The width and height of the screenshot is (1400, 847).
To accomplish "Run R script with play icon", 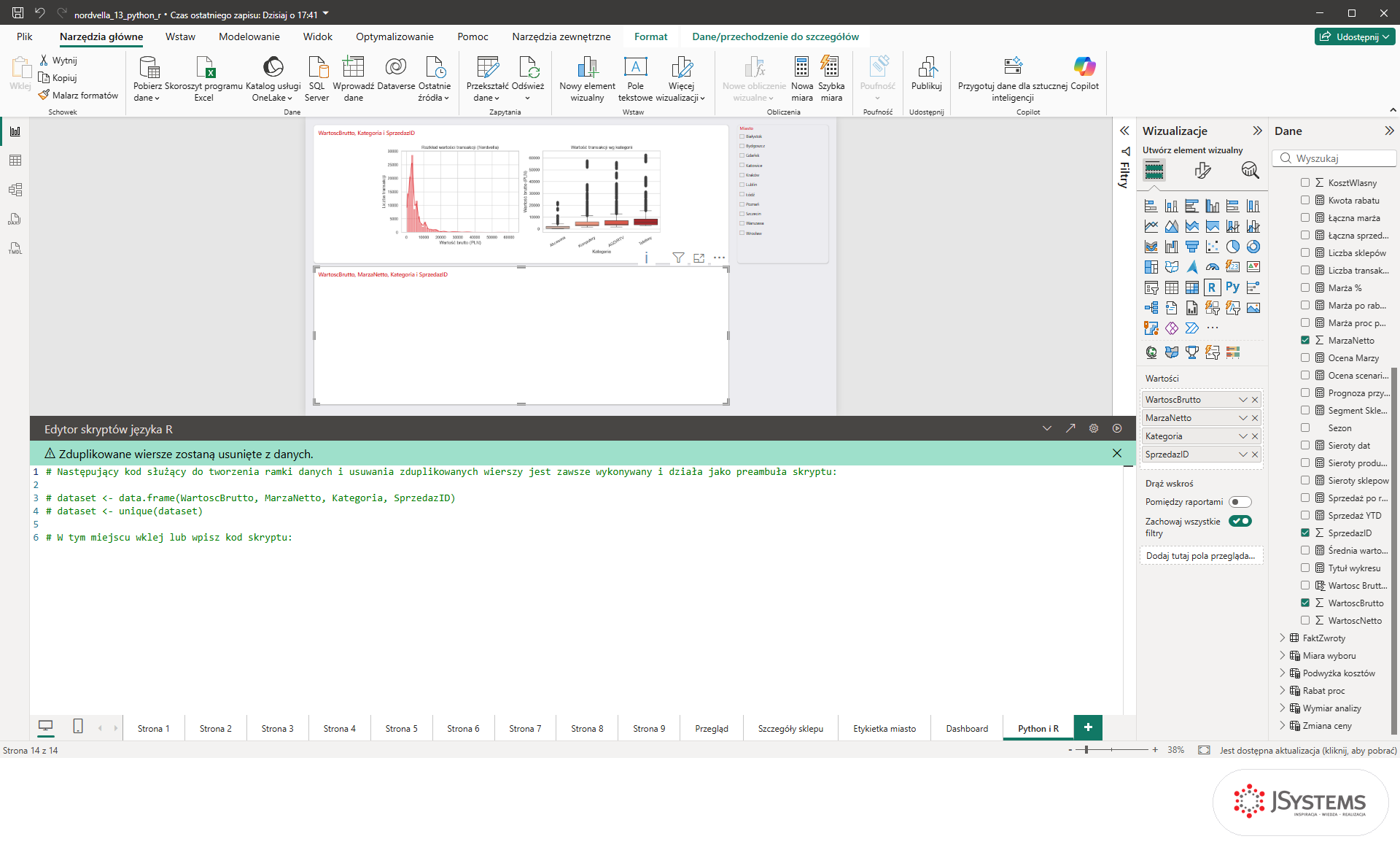I will coord(1117,429).
